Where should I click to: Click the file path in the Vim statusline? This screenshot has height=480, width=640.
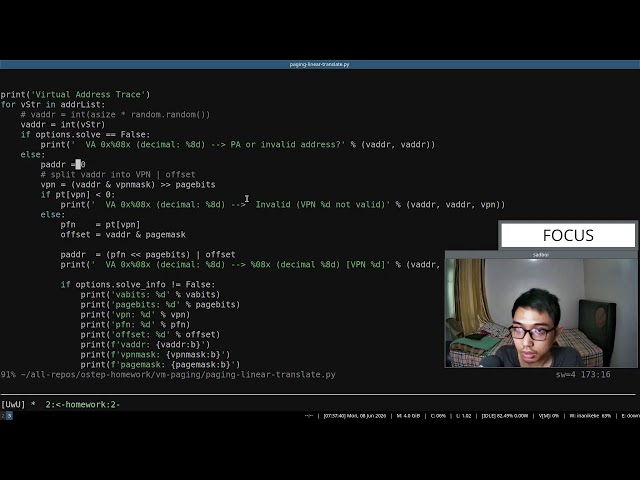[178, 374]
